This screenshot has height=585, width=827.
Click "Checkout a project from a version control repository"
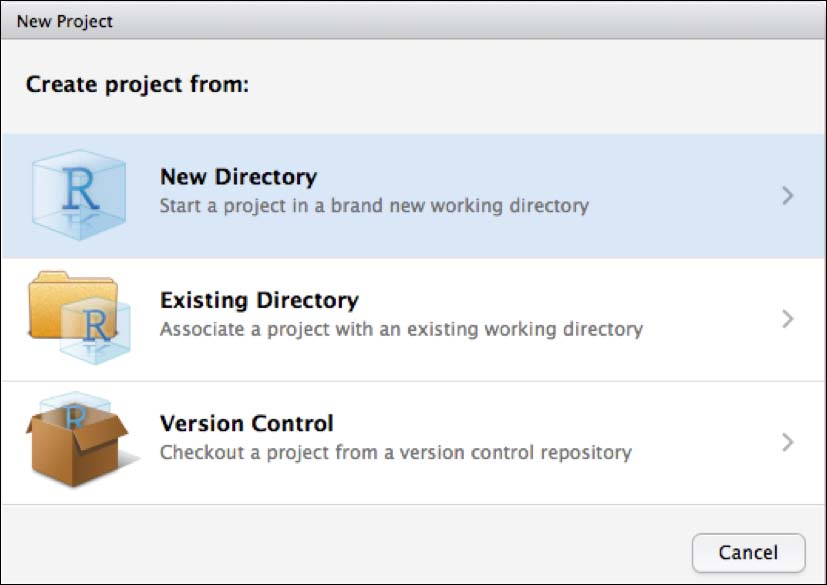coord(396,453)
